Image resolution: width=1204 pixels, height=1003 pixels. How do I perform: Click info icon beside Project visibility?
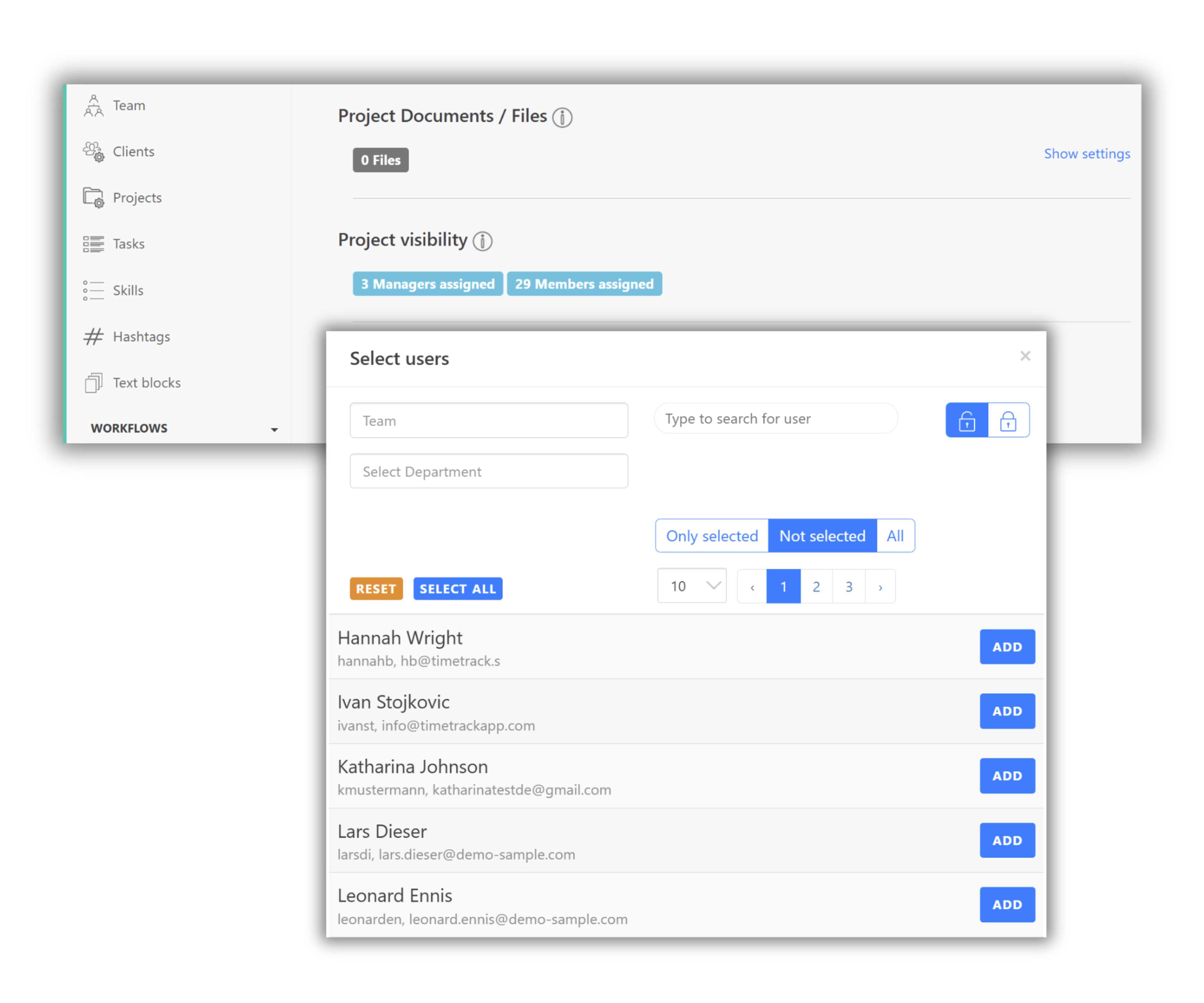[482, 241]
